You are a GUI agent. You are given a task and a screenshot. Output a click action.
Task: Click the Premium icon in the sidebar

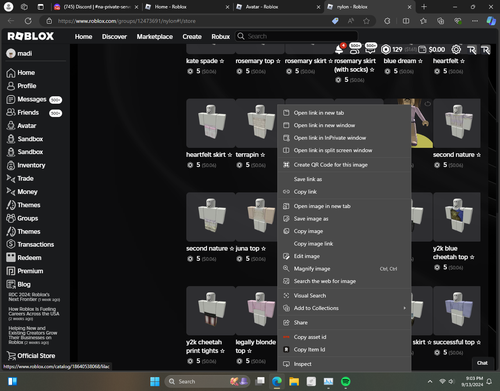coord(11,271)
